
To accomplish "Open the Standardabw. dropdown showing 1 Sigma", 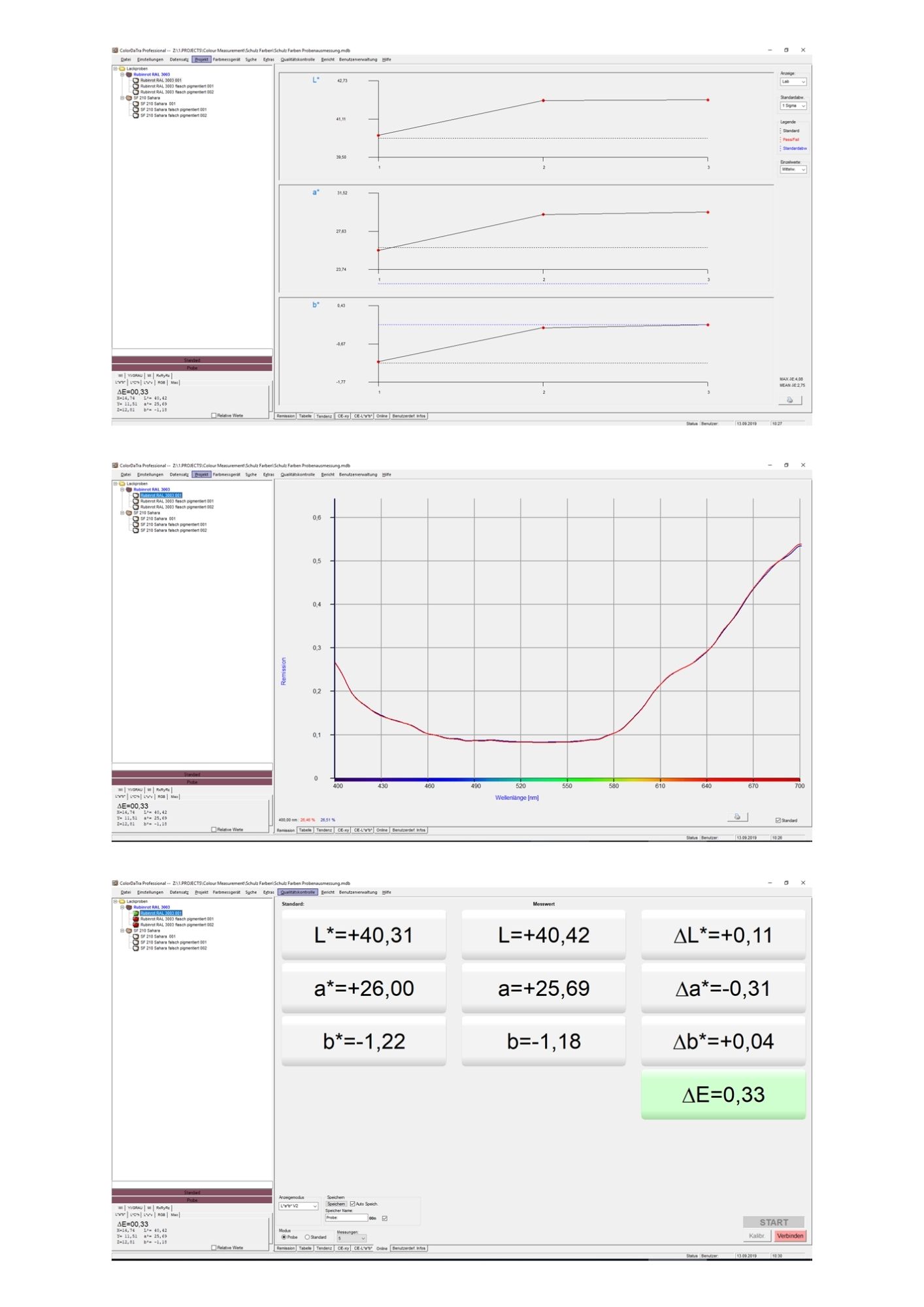I will (793, 105).
